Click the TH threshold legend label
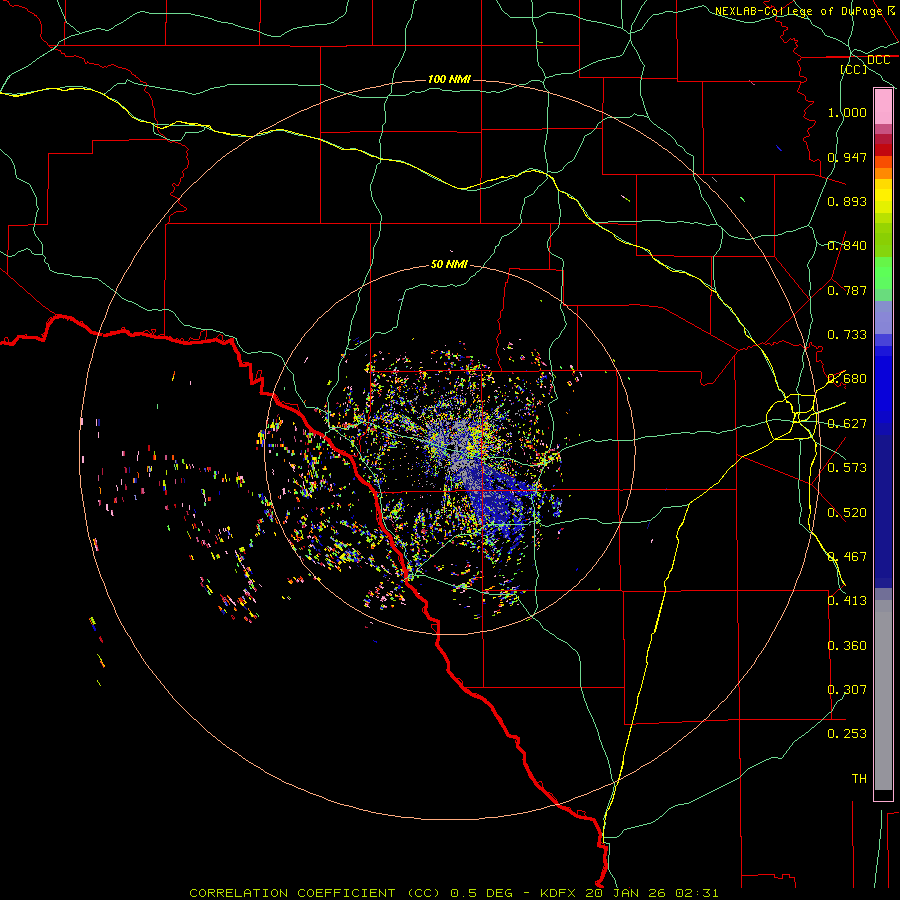The height and width of the screenshot is (900, 900). pyautogui.click(x=859, y=779)
